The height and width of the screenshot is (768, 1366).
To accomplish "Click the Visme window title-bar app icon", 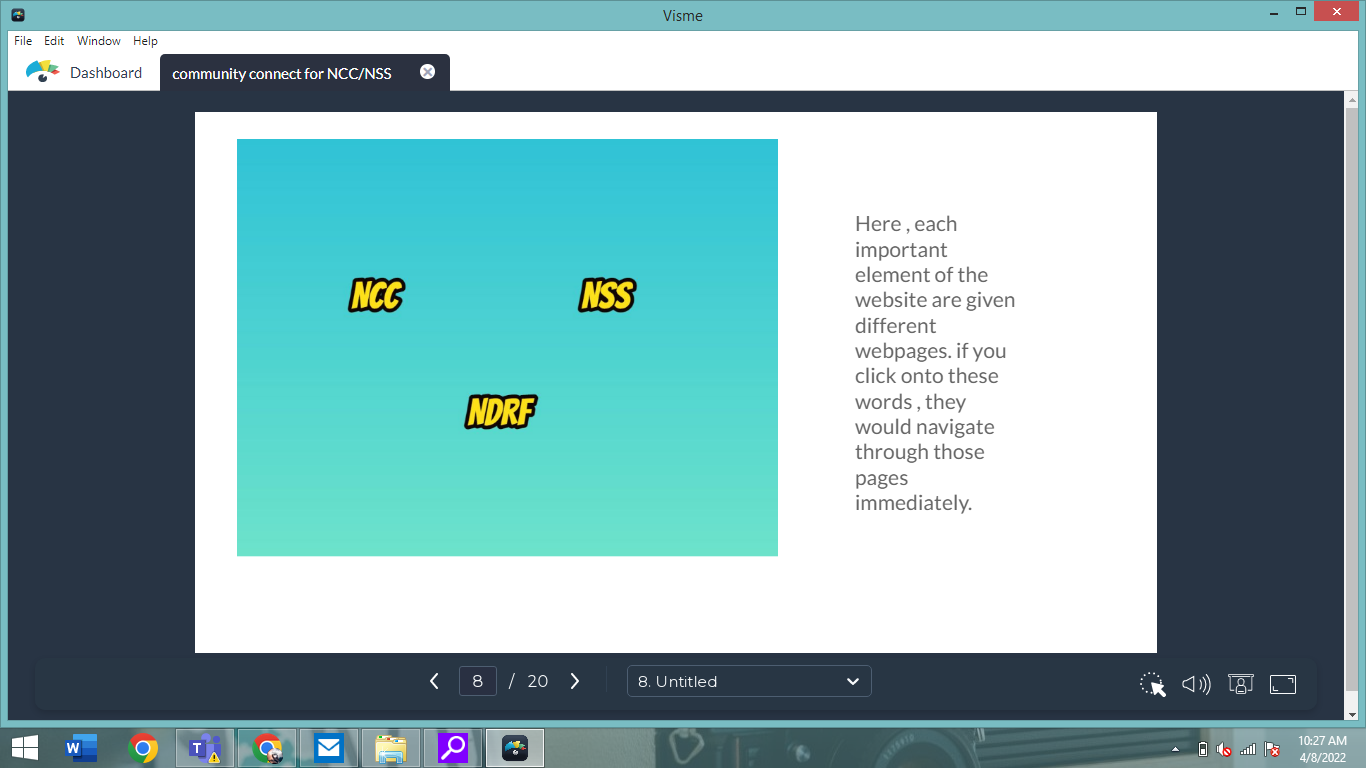I will 18,15.
